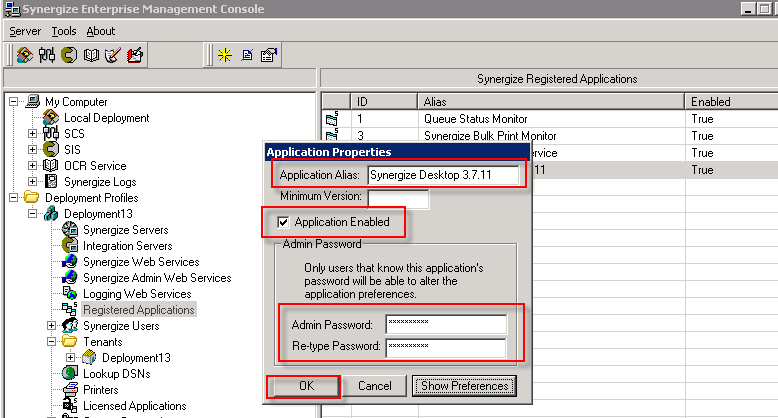Click the SIS tree node icon

click(51, 149)
